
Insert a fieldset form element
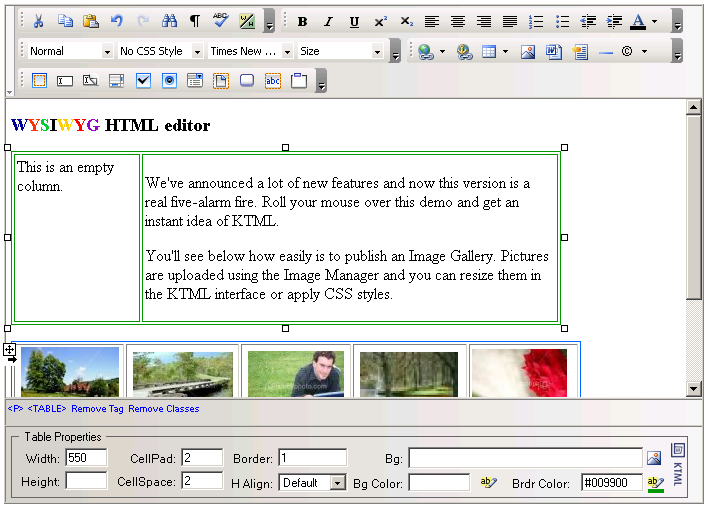pos(299,81)
